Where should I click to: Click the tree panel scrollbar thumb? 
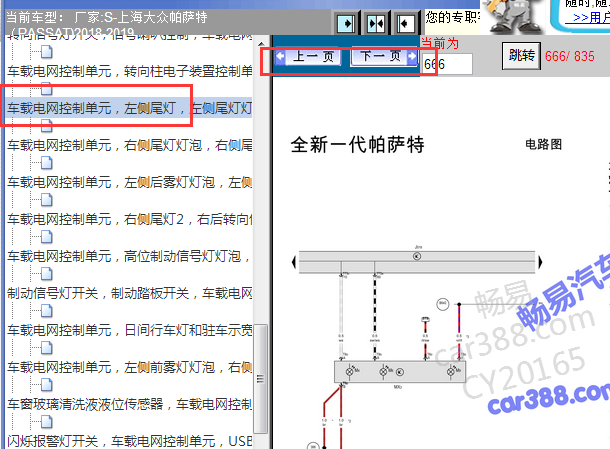point(261,379)
